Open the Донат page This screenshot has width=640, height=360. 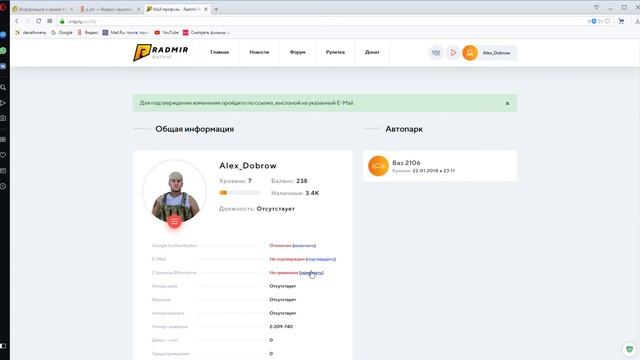[x=372, y=52]
